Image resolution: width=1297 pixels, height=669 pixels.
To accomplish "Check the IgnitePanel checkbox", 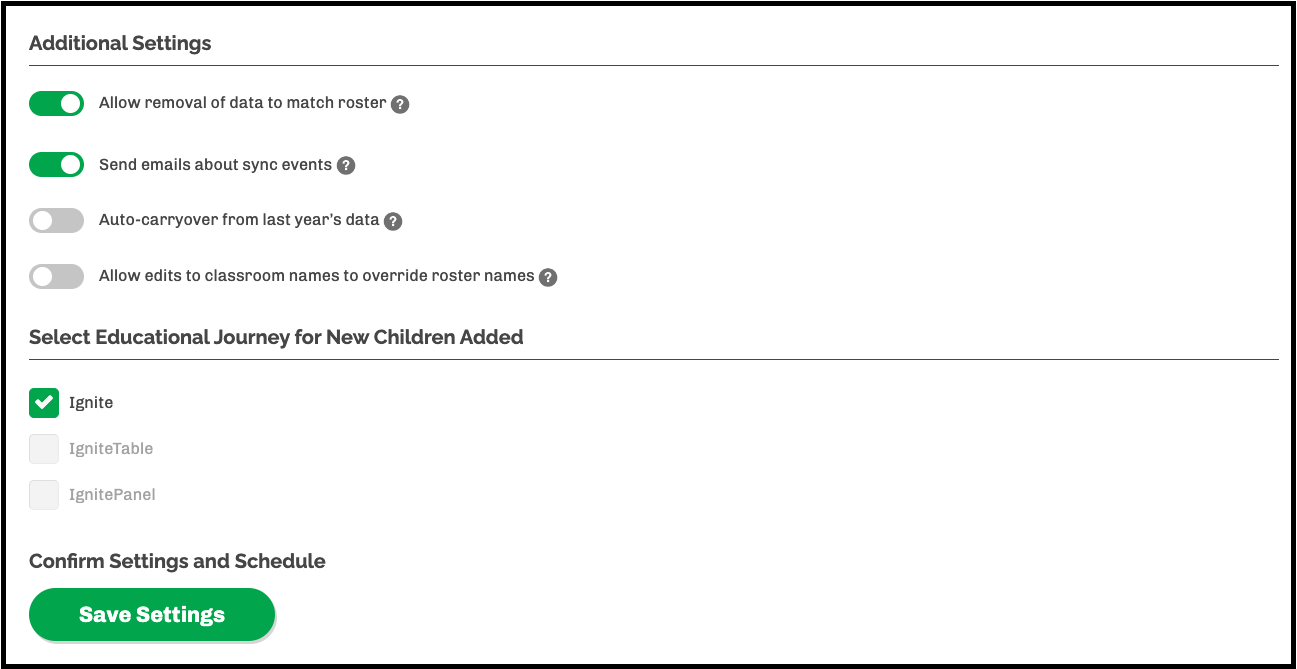I will pos(44,495).
